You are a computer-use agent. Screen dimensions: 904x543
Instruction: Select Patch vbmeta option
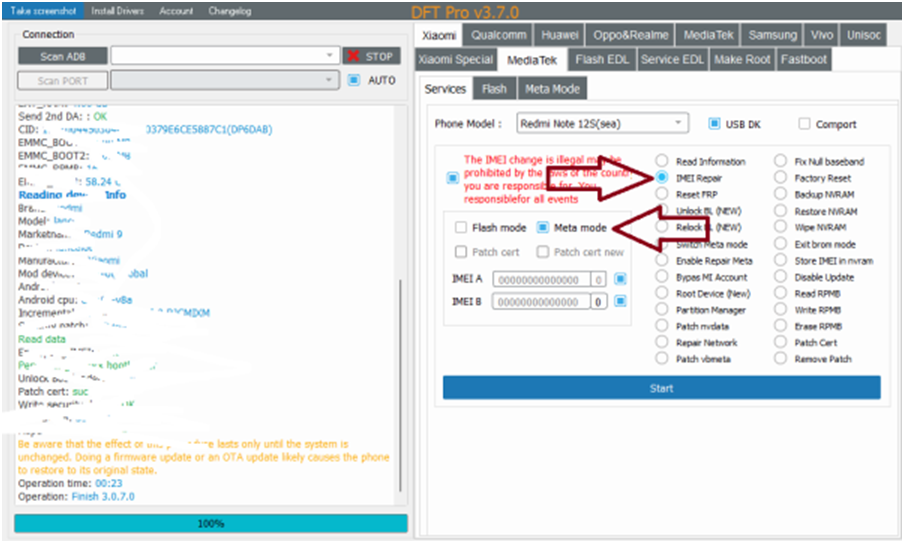coord(662,359)
